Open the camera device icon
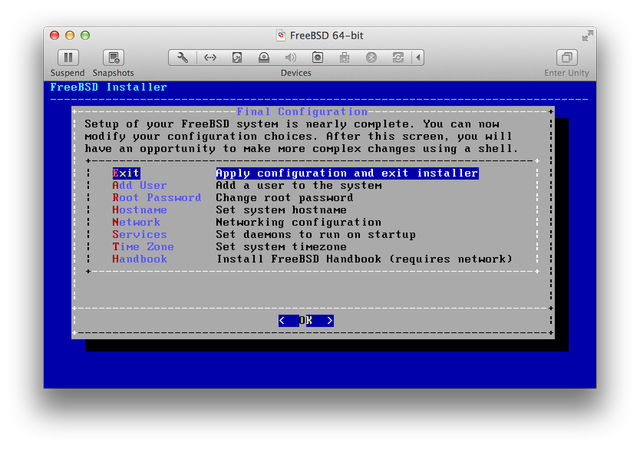The width and height of the screenshot is (640, 449). 318,58
